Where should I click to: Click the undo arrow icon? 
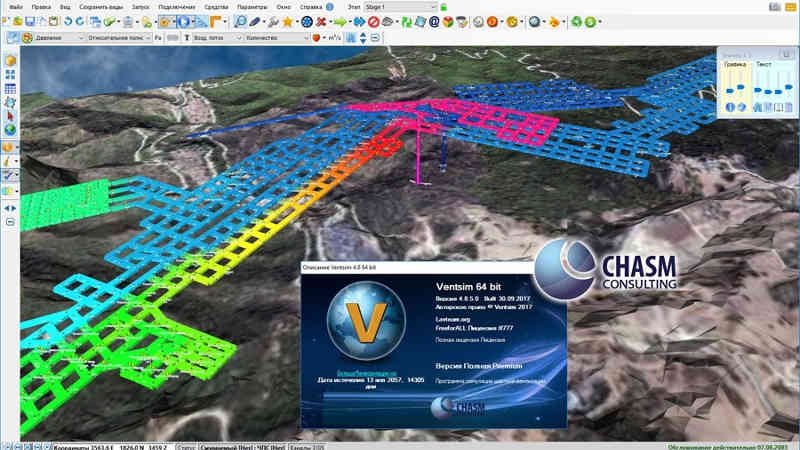(x=67, y=21)
